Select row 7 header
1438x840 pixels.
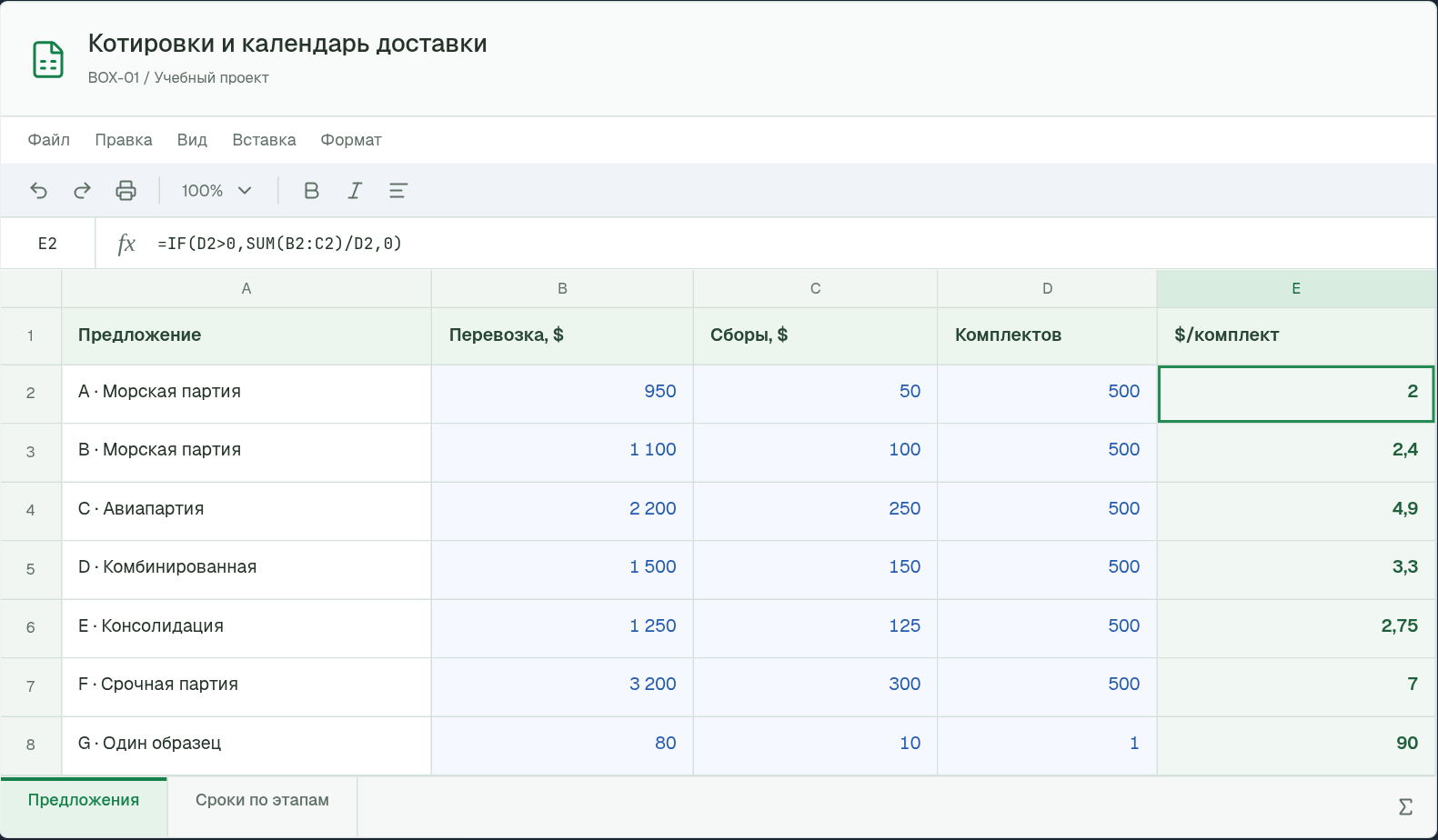(x=31, y=686)
